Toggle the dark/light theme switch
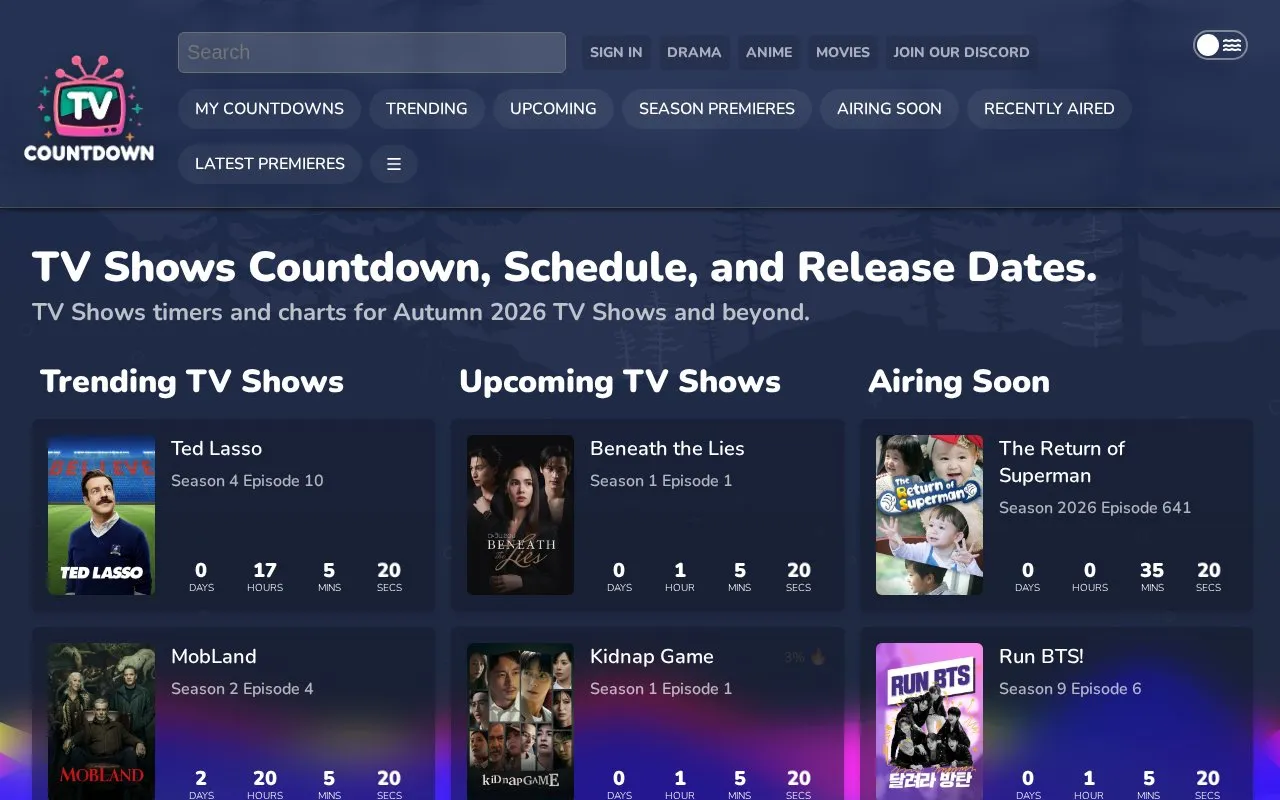 coord(1220,45)
